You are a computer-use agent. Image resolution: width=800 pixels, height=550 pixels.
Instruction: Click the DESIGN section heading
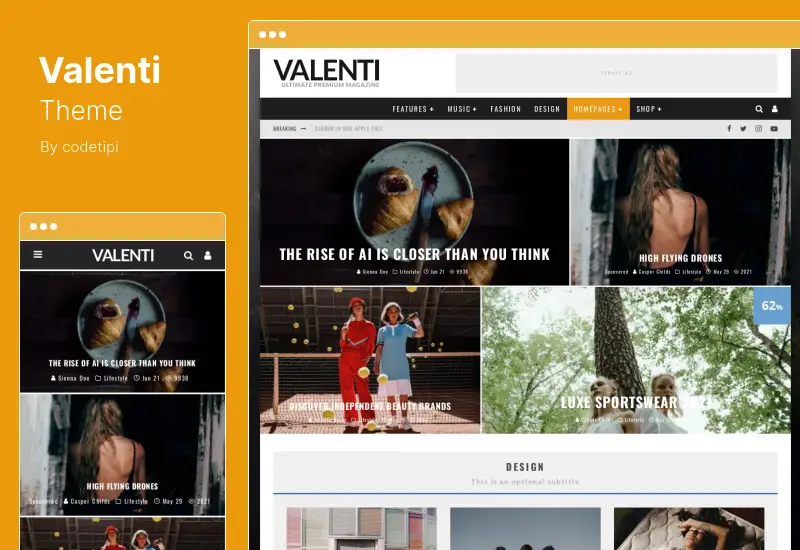[525, 467]
